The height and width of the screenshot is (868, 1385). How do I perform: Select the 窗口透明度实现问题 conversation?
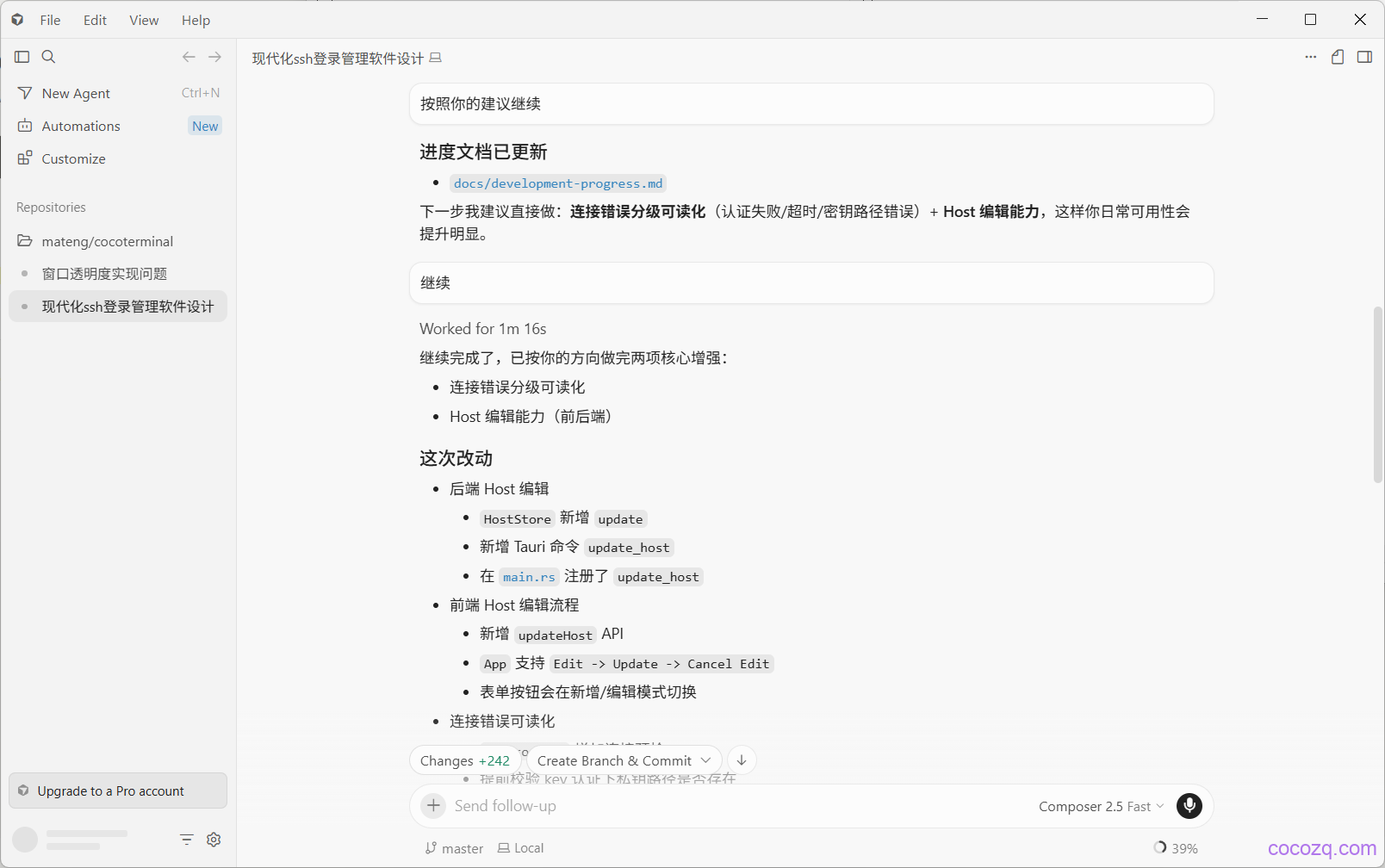click(118, 274)
